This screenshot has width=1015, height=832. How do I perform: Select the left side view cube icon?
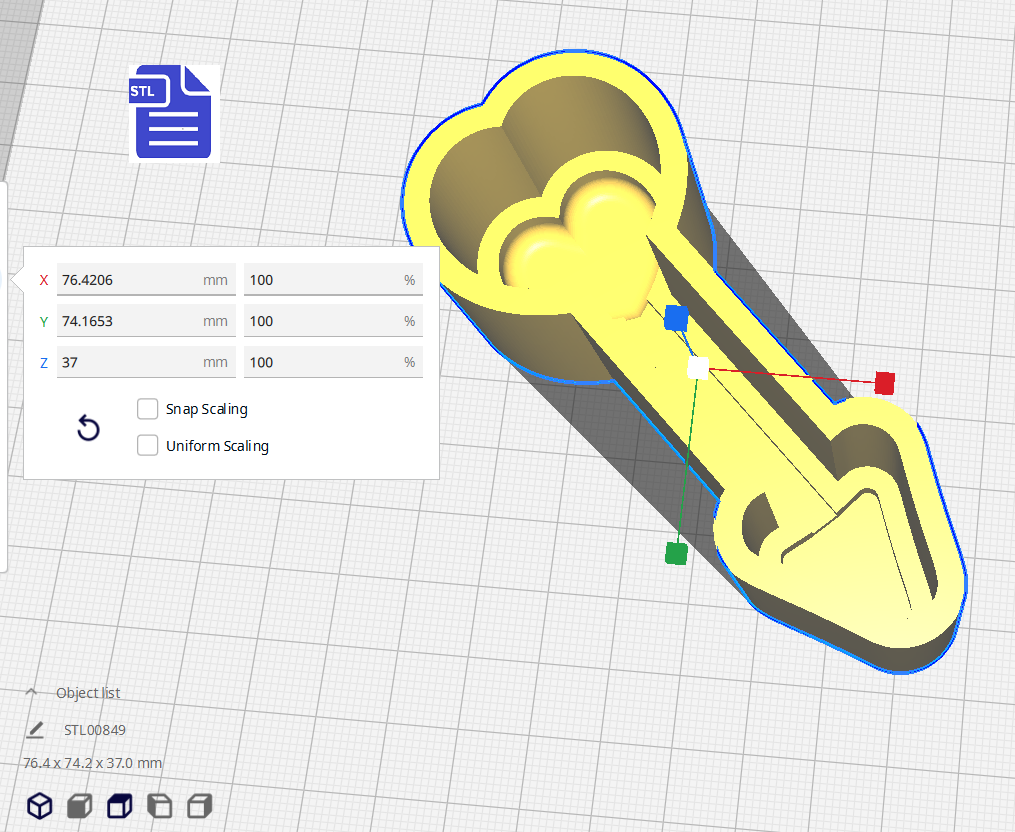(160, 806)
